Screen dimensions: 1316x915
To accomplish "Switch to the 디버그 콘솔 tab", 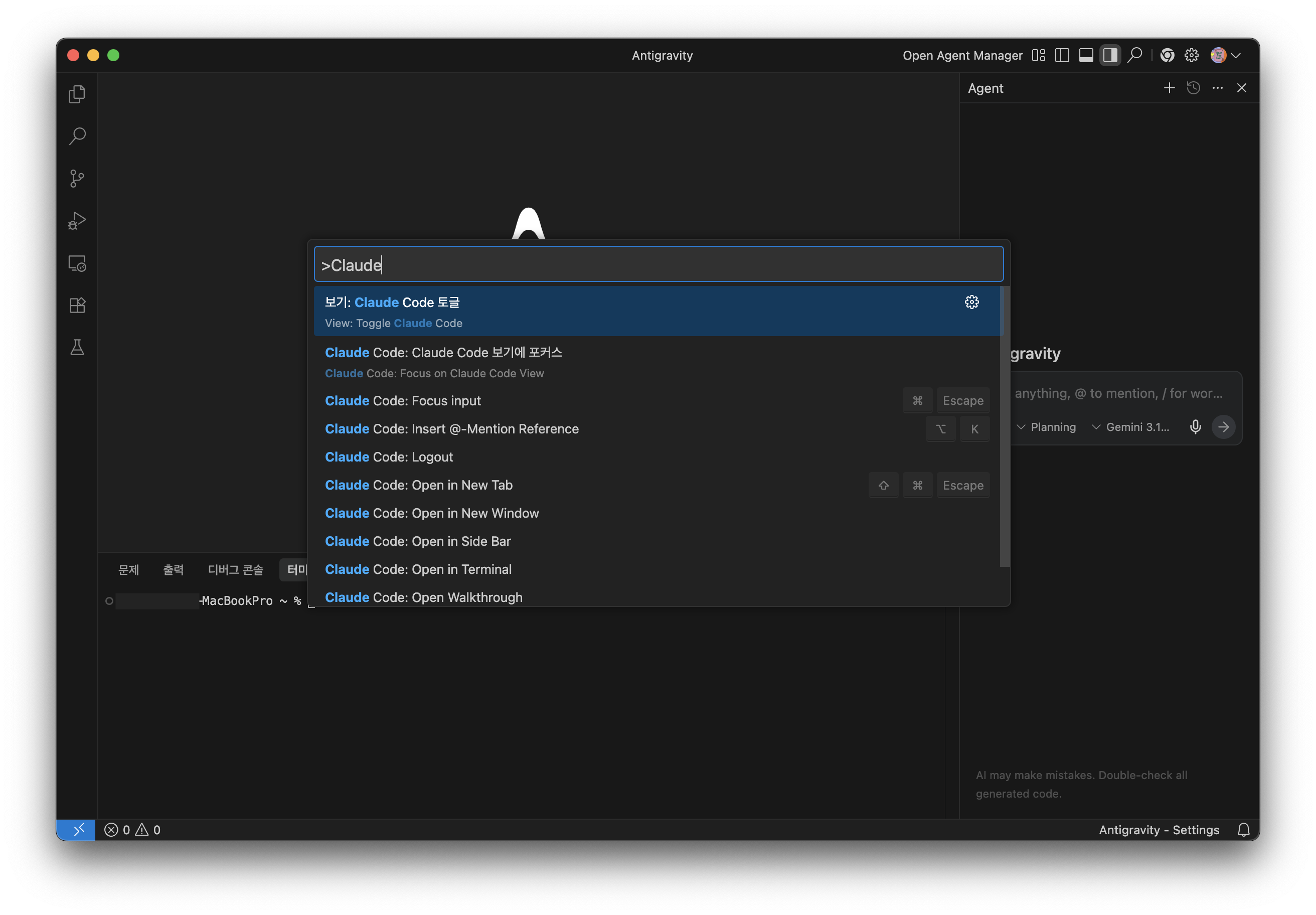I will point(235,569).
